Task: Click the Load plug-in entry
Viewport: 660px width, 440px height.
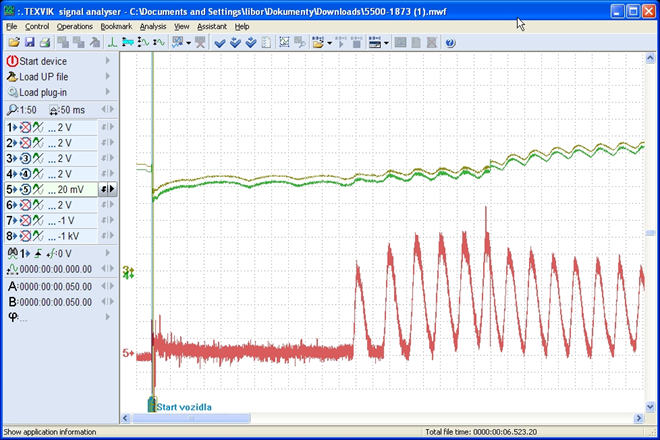Action: tap(43, 92)
